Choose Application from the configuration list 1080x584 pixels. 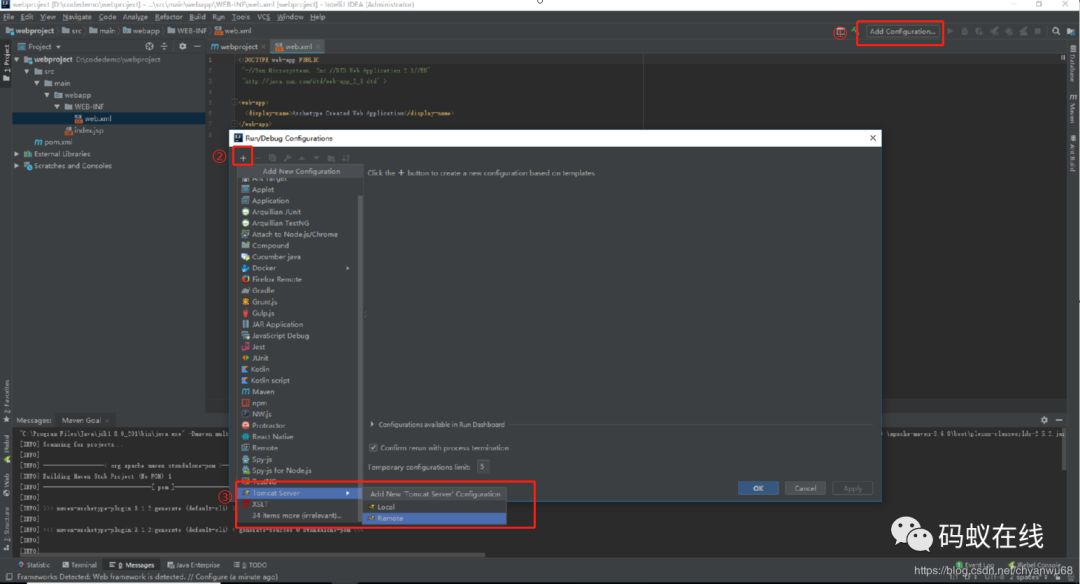click(270, 200)
